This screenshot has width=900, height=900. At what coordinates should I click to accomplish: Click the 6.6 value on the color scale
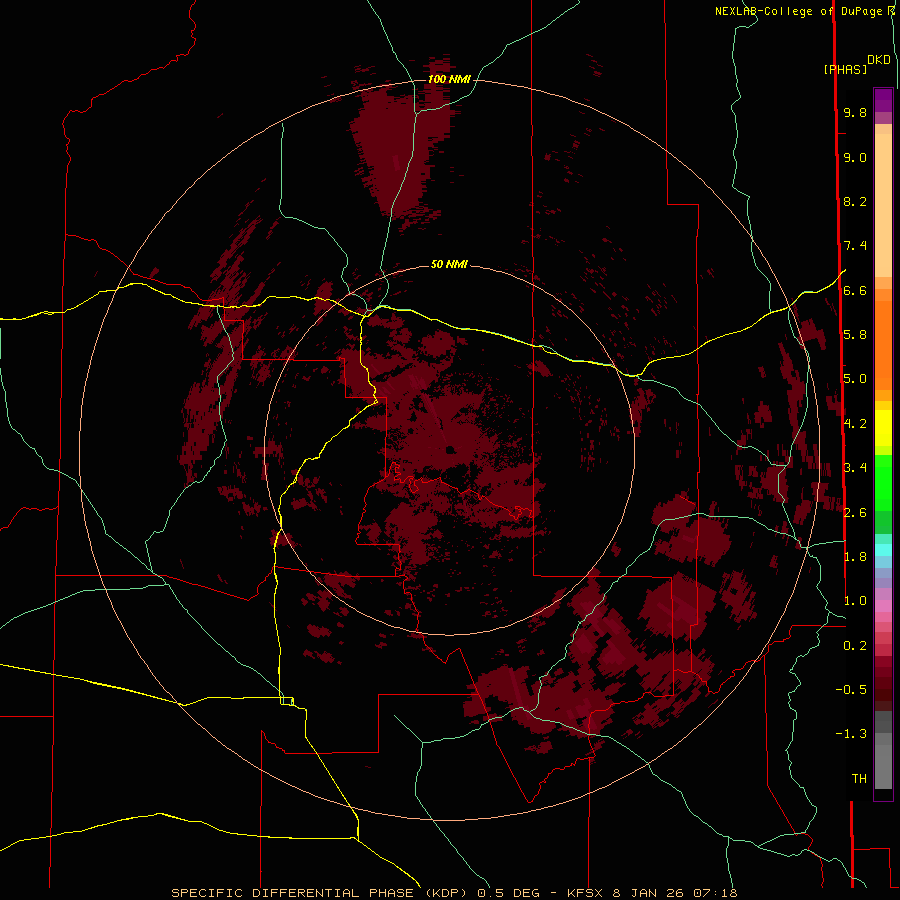click(x=855, y=290)
